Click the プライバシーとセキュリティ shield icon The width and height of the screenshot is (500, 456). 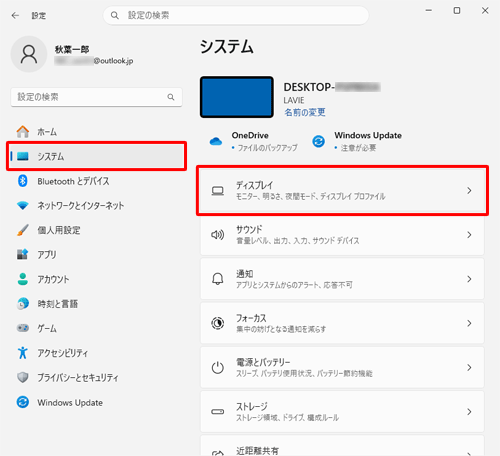click(23, 377)
